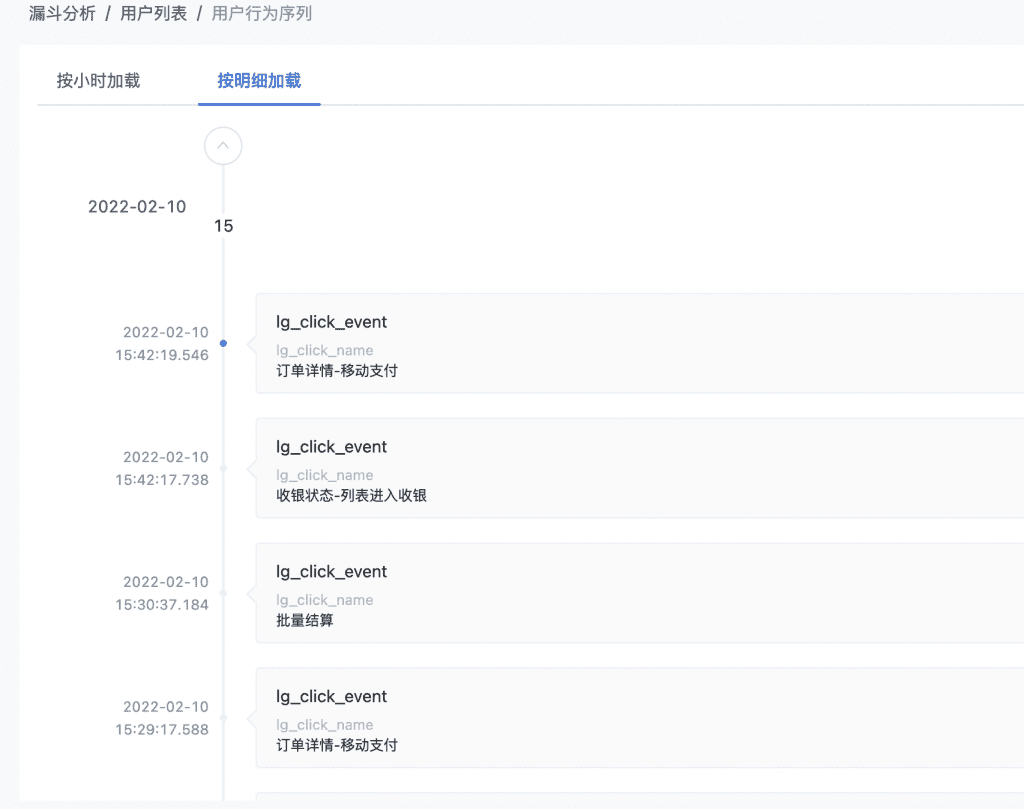Click the 2022-02-10 date header
The height and width of the screenshot is (809, 1024).
pyautogui.click(x=137, y=206)
